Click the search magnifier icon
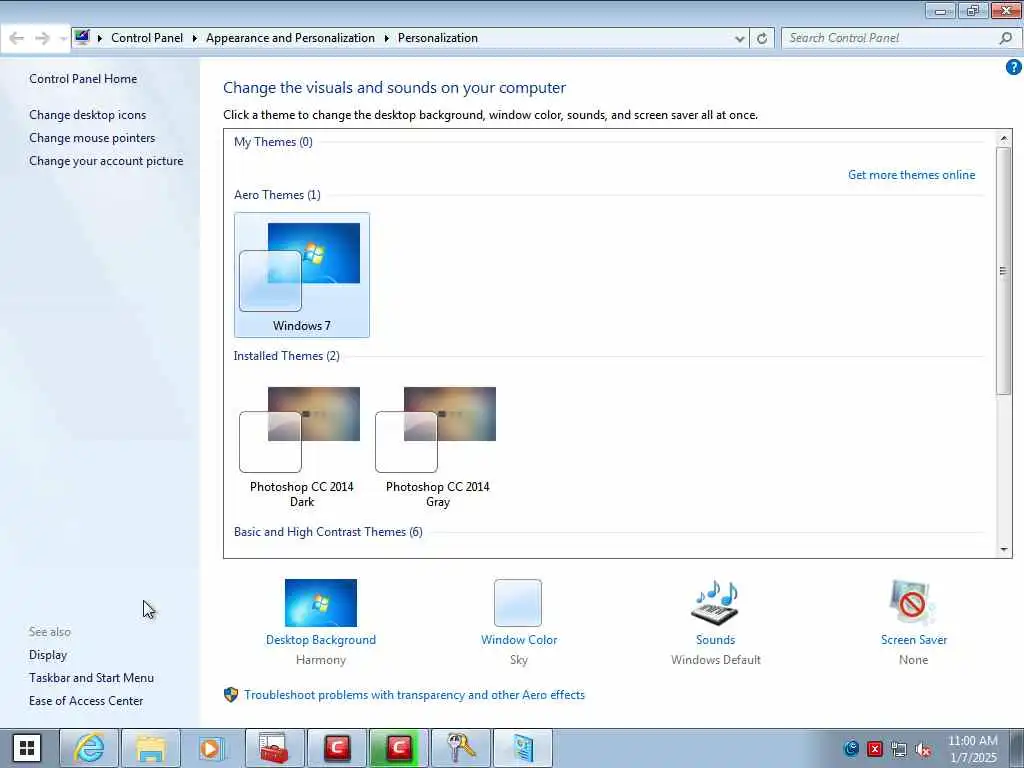Viewport: 1024px width, 768px height. pyautogui.click(x=1005, y=39)
